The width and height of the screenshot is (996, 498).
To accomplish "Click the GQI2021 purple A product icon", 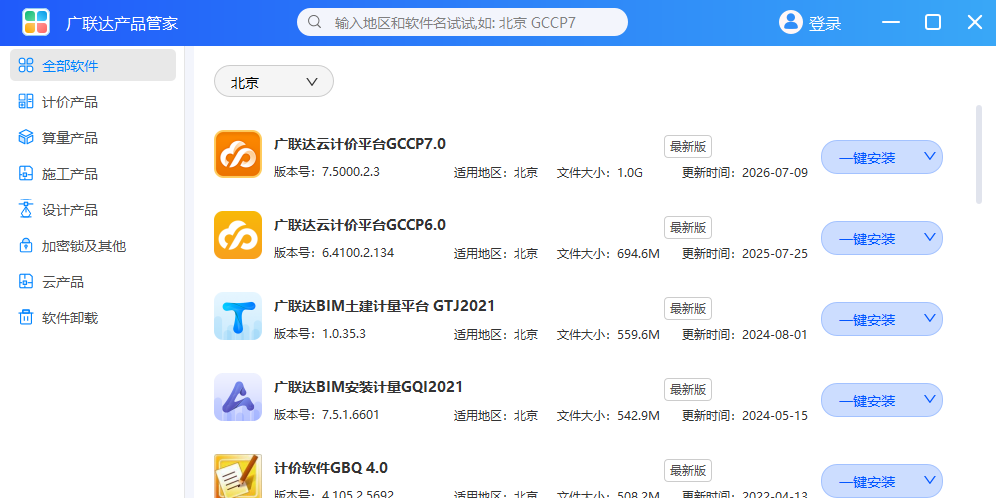I will pyautogui.click(x=238, y=397).
